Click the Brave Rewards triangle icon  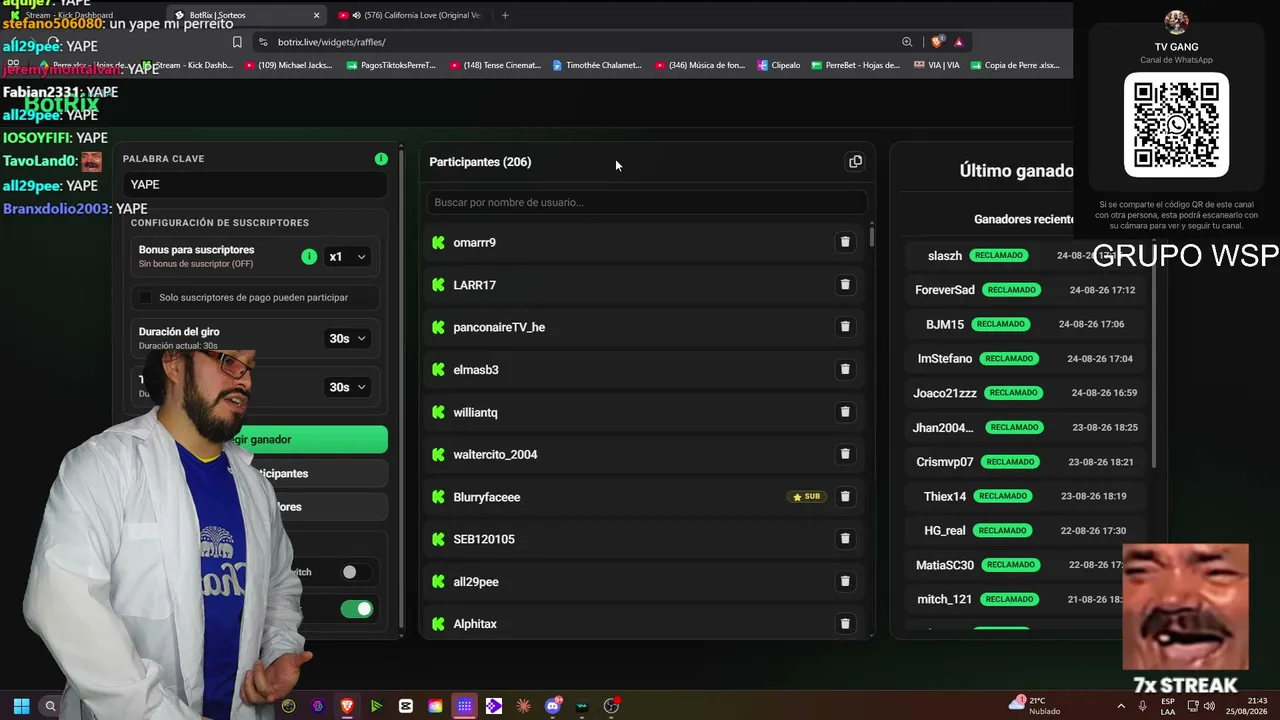[x=958, y=42]
